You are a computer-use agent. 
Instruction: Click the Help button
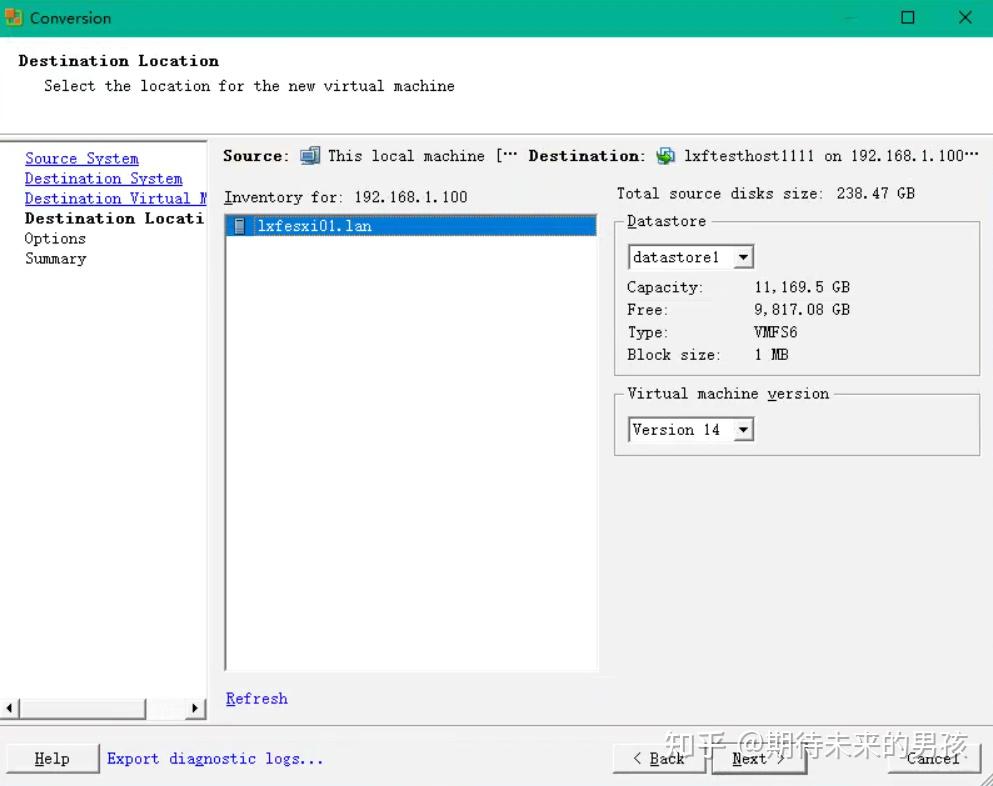(x=52, y=758)
